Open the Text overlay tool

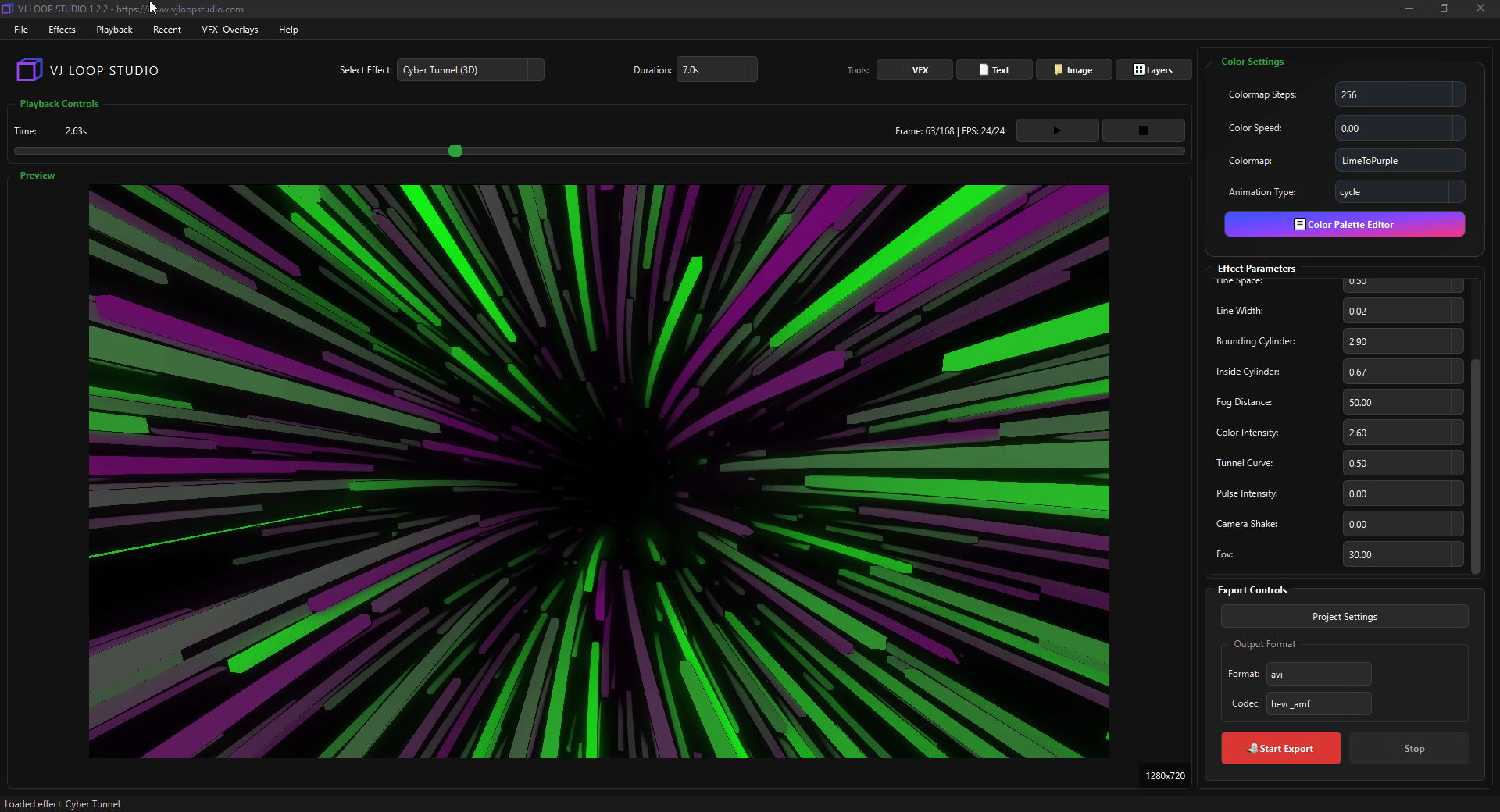click(994, 70)
